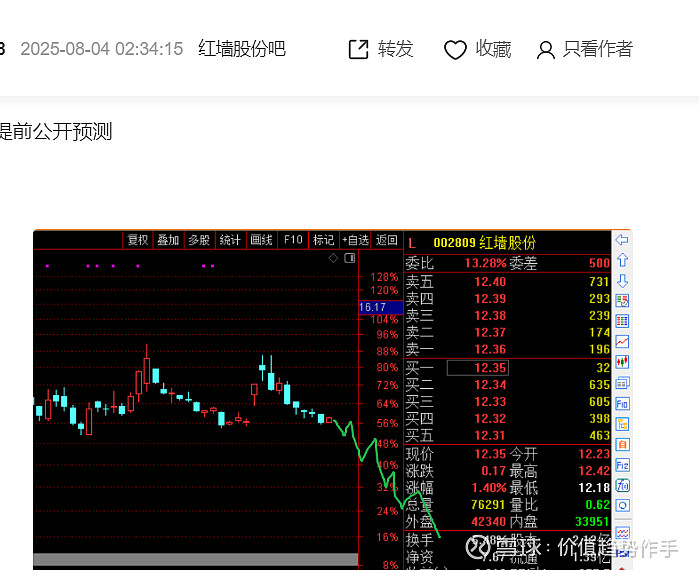Viewport: 699px width, 570px height.
Task: Click the 现价 value 12.35
Action: pos(490,454)
